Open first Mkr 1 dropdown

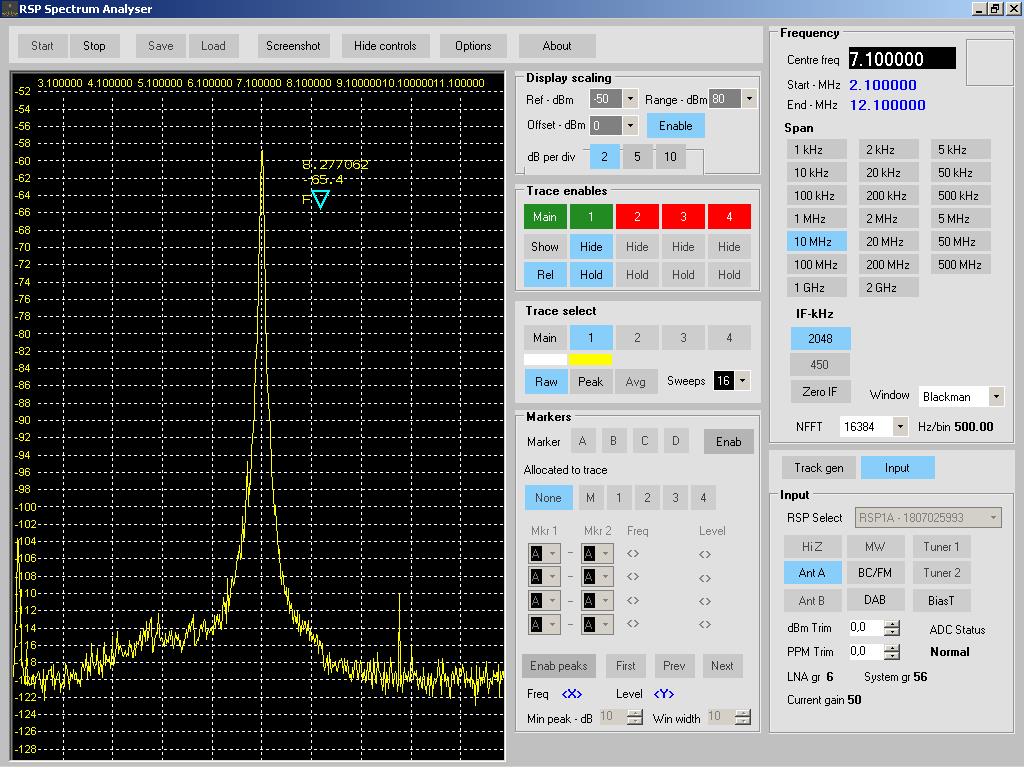pos(552,554)
